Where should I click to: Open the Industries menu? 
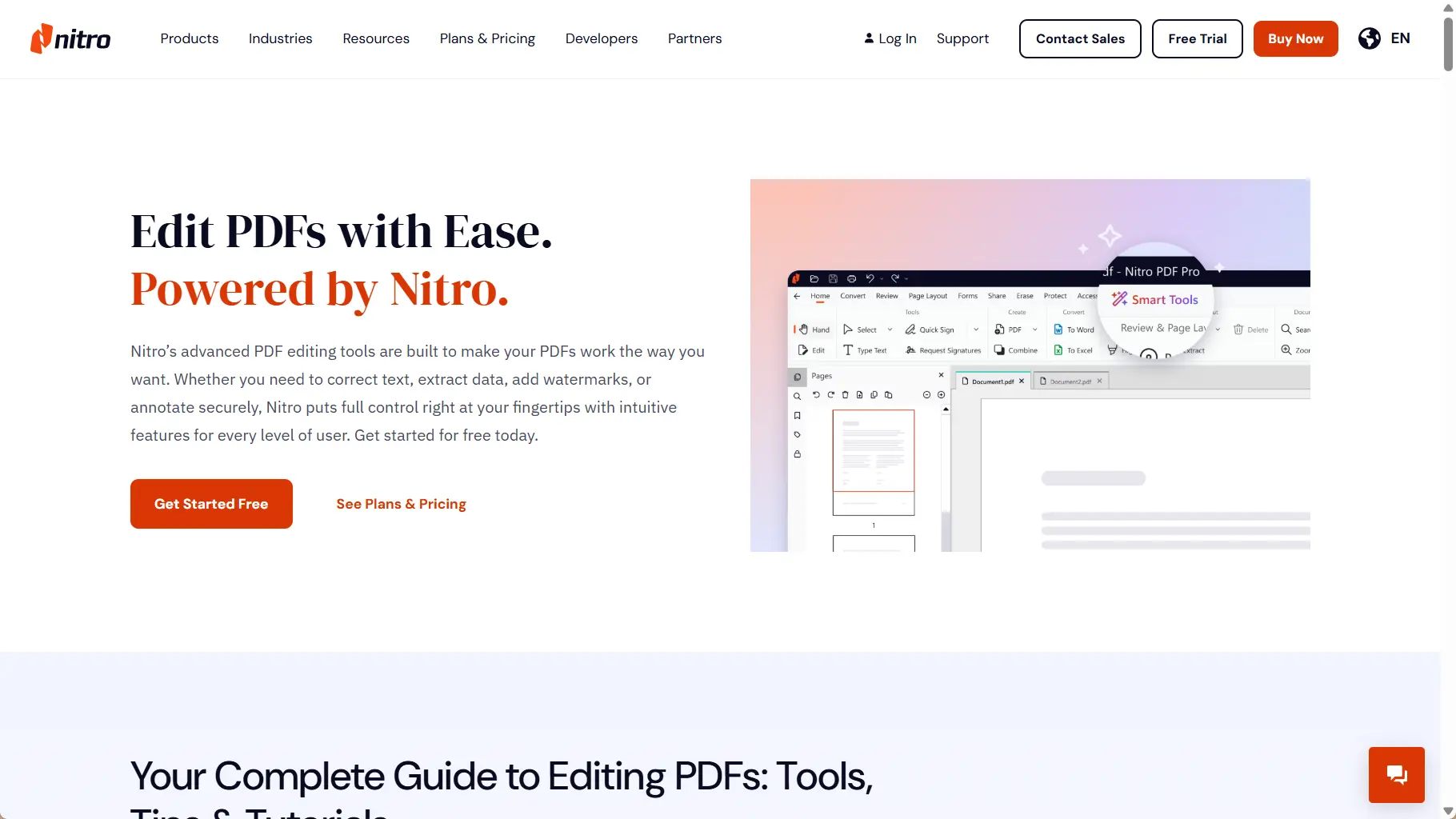click(280, 38)
